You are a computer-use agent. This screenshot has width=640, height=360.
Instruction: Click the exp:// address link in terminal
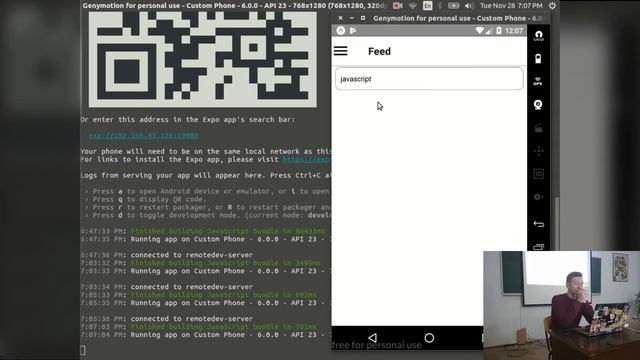tap(144, 136)
